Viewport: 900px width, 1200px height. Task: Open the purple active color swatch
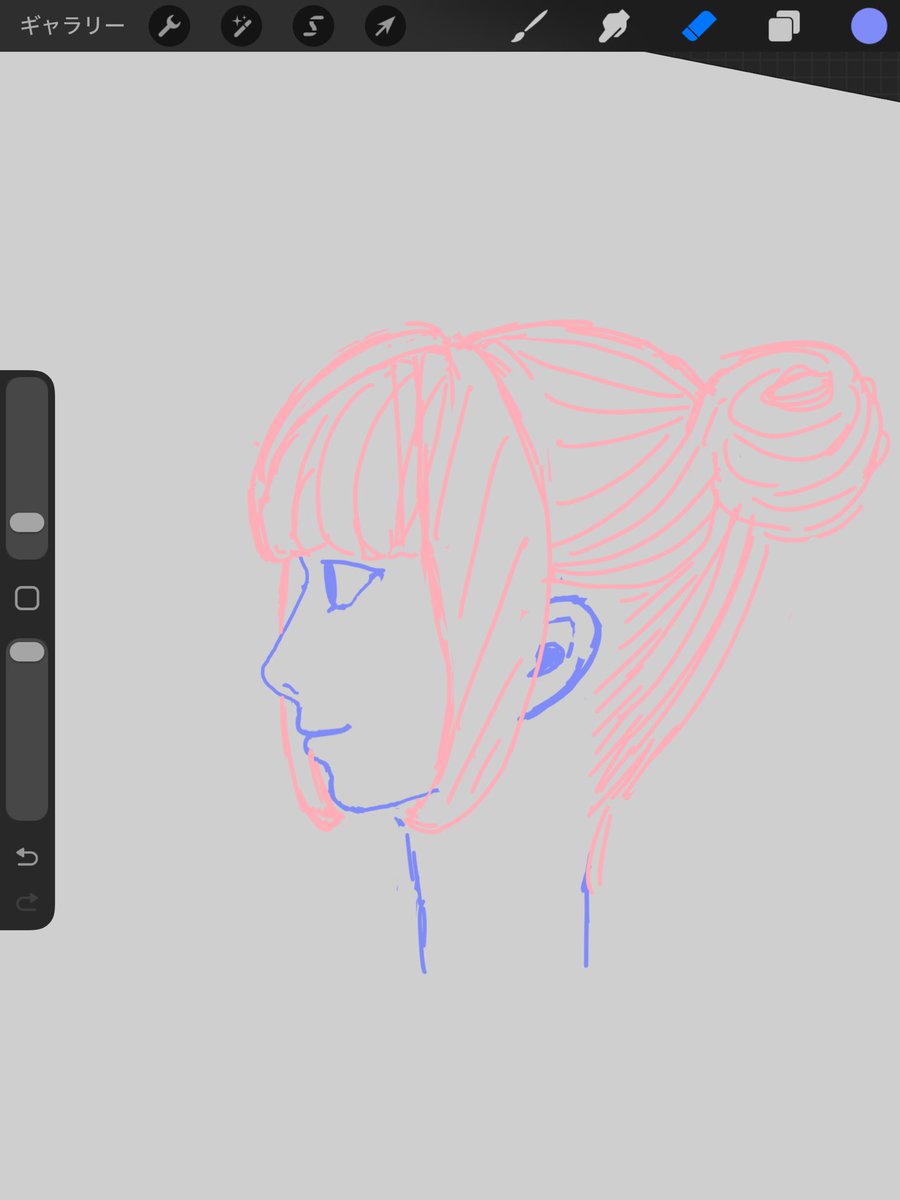tap(869, 26)
